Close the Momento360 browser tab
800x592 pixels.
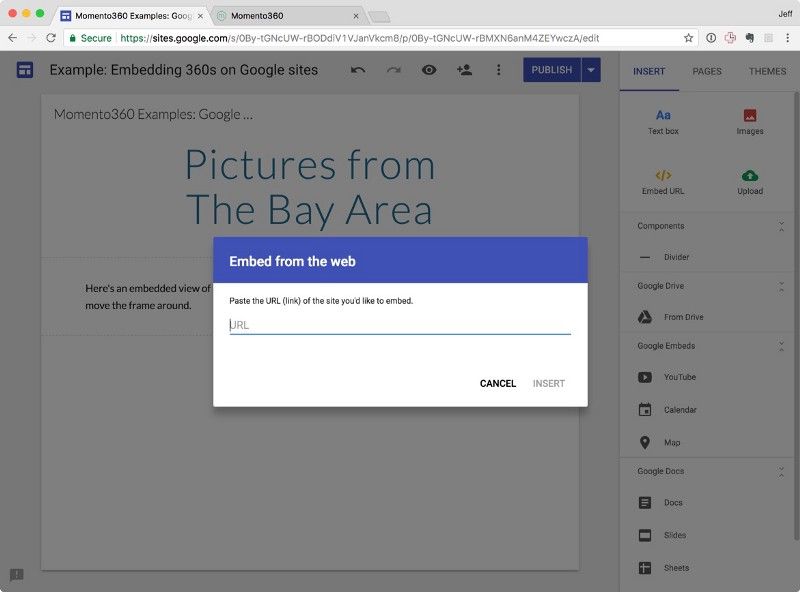coord(356,16)
